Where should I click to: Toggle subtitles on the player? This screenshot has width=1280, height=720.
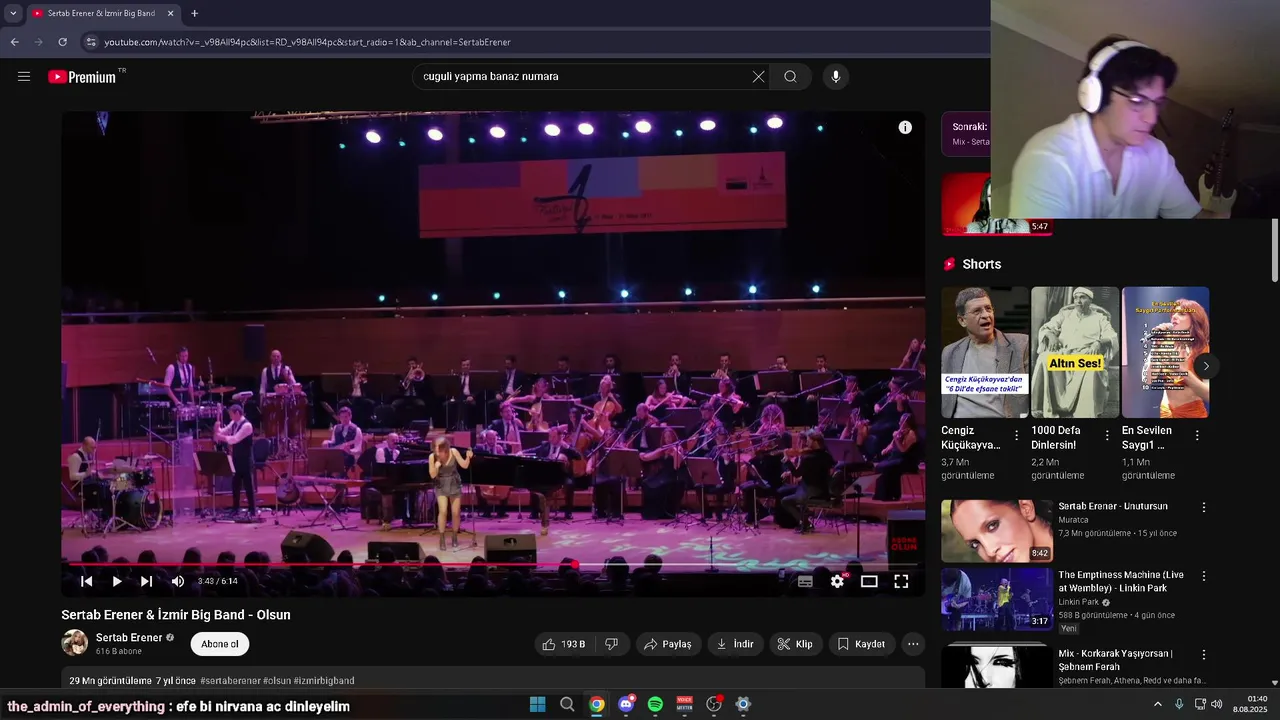pyautogui.click(x=805, y=581)
